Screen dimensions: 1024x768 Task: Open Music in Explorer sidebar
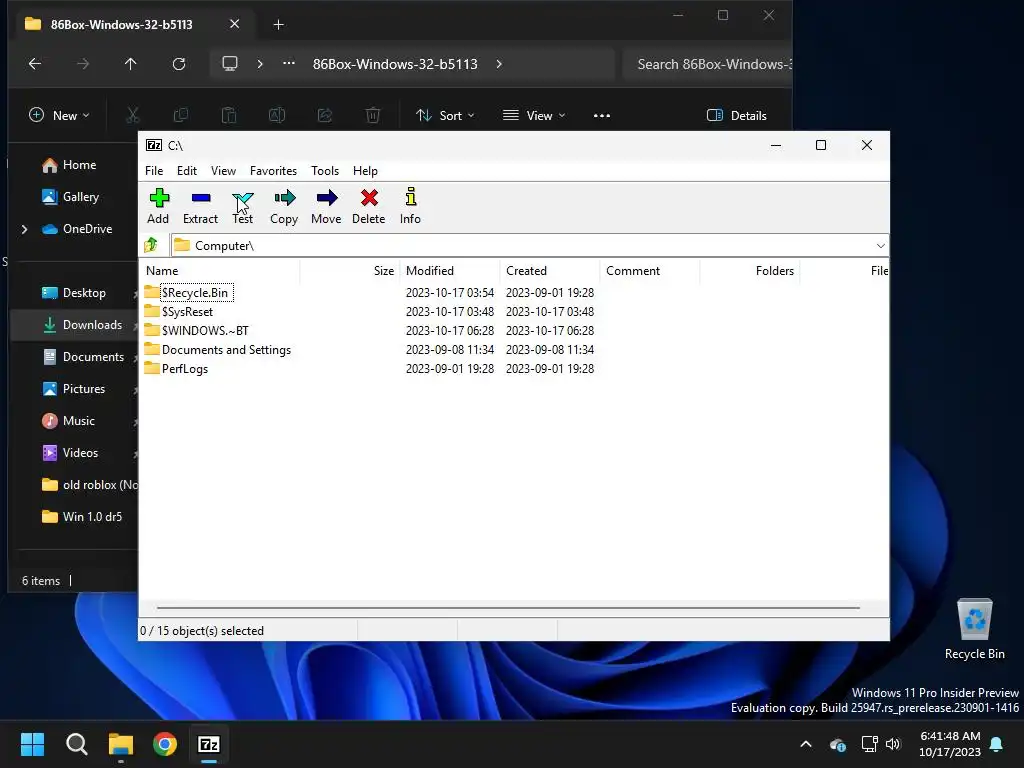[68, 421]
